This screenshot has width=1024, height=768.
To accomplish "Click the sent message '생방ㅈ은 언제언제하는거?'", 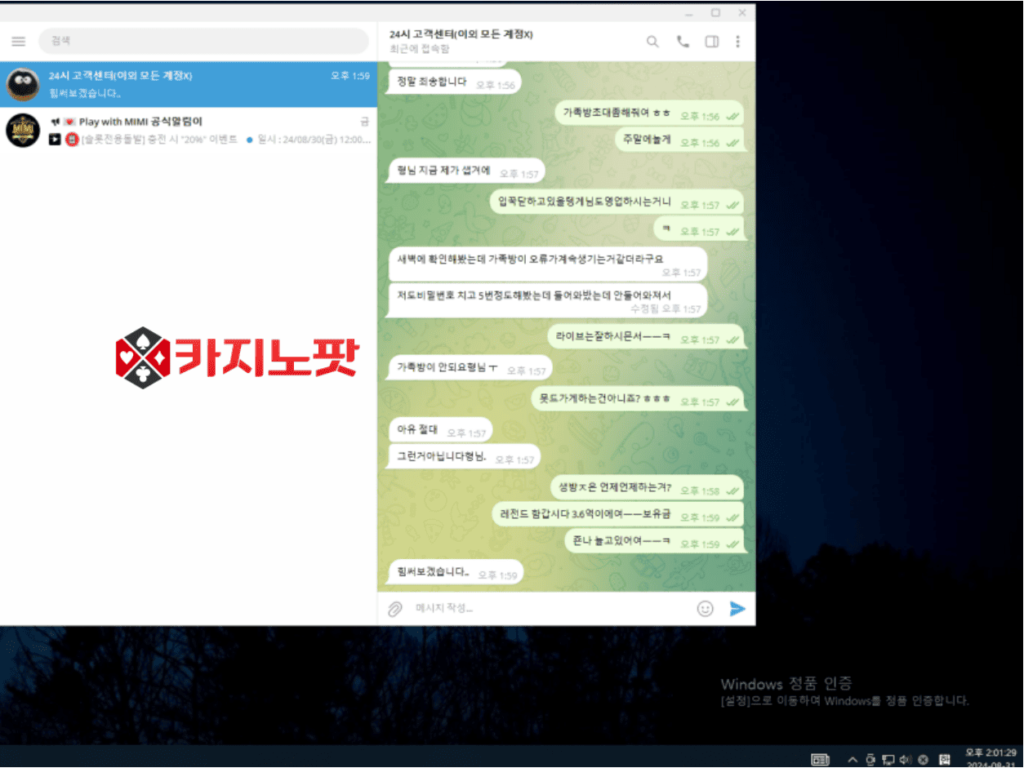I will click(647, 488).
